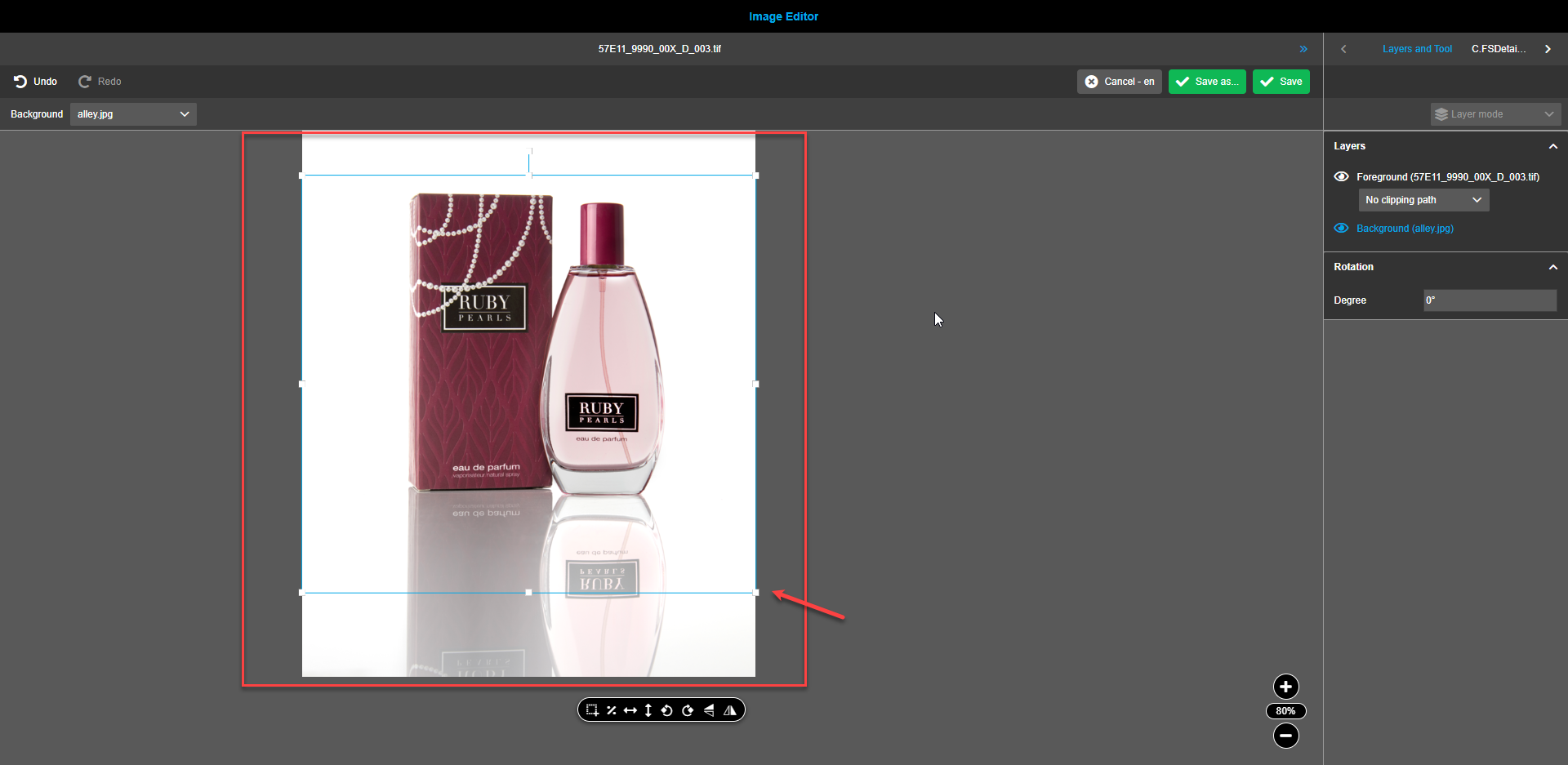Open the Layer mode dropdown

click(x=1495, y=113)
